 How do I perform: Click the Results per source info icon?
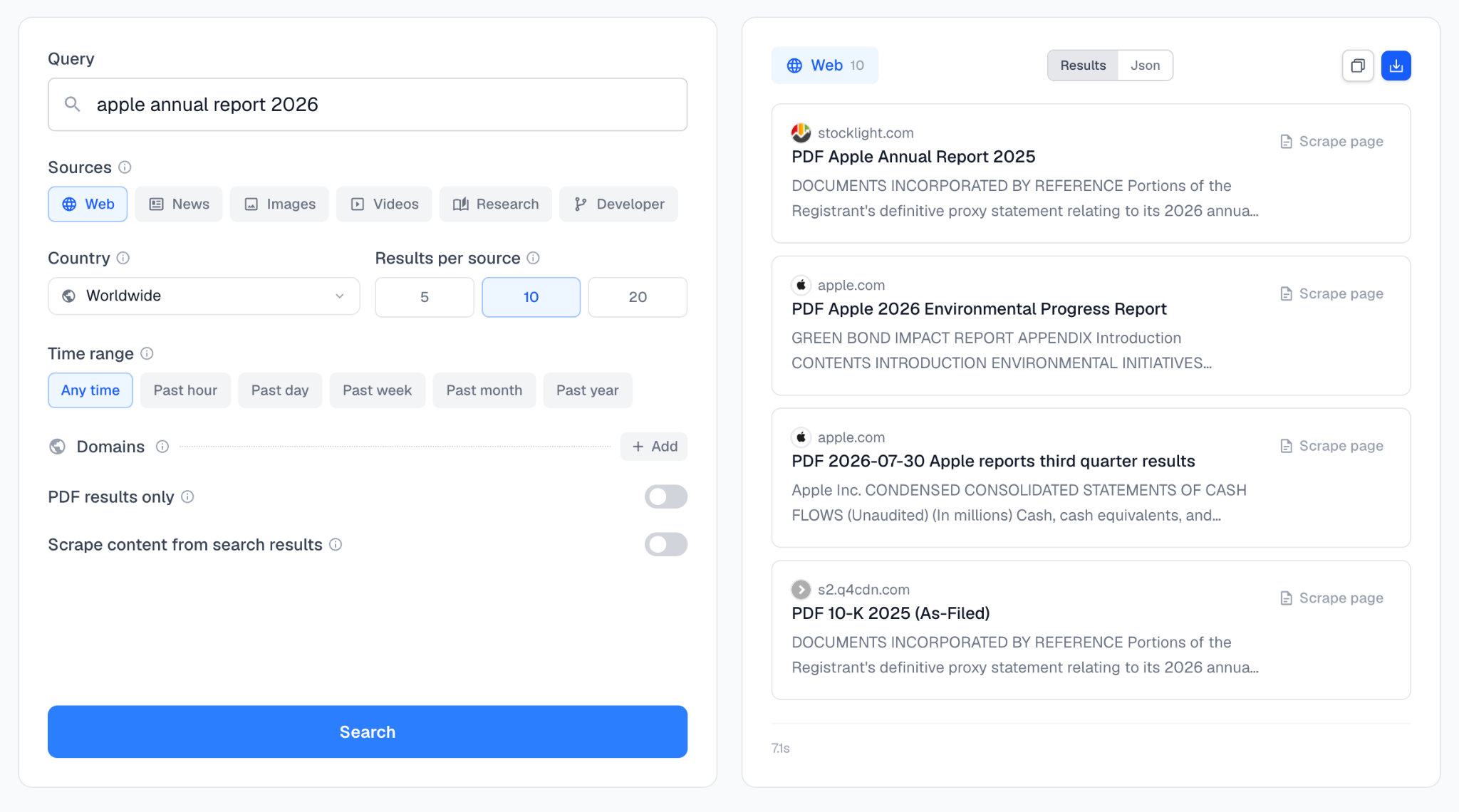pos(533,258)
